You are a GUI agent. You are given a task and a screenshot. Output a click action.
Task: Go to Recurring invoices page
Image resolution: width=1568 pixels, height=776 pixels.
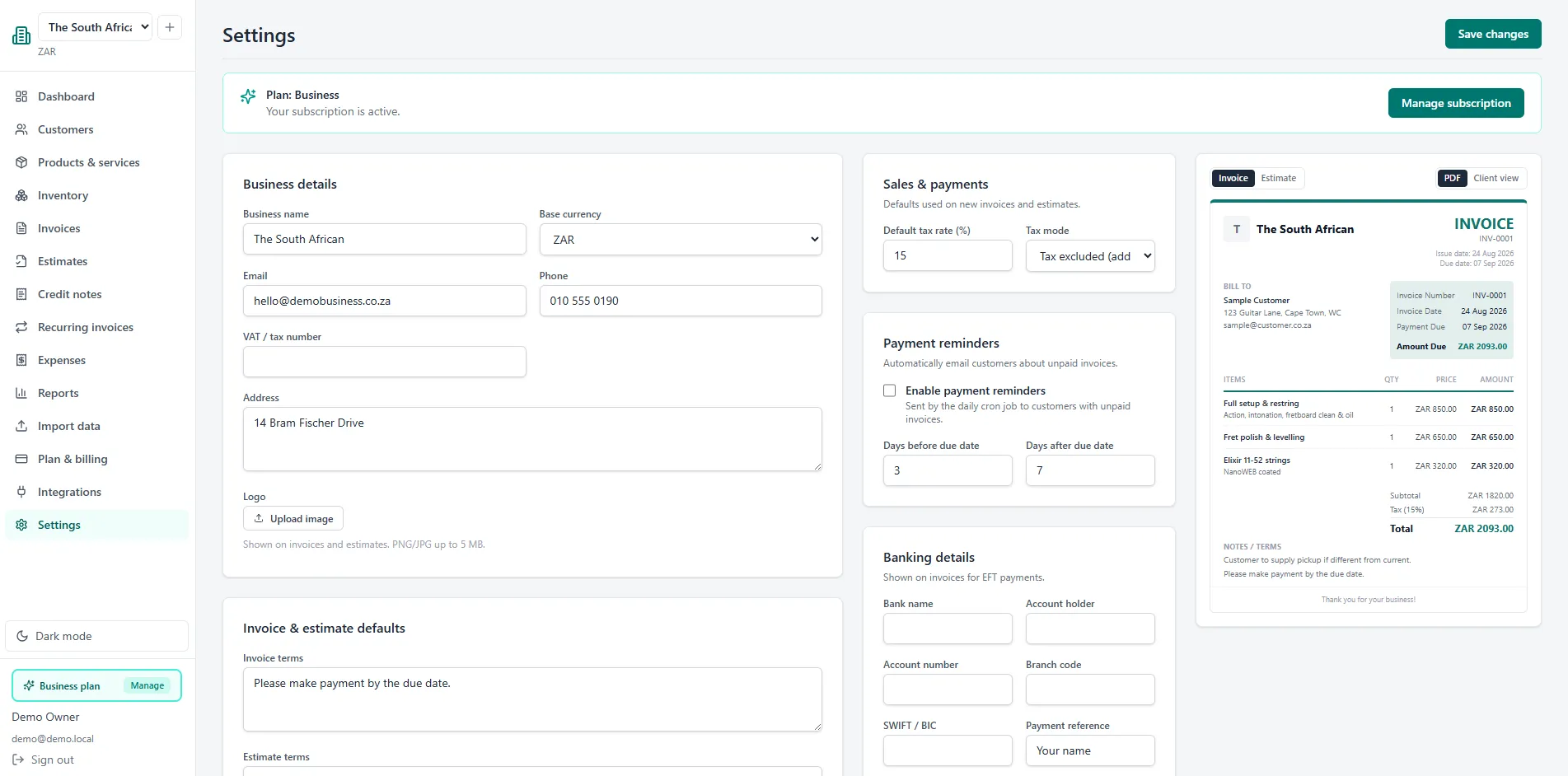(96, 327)
